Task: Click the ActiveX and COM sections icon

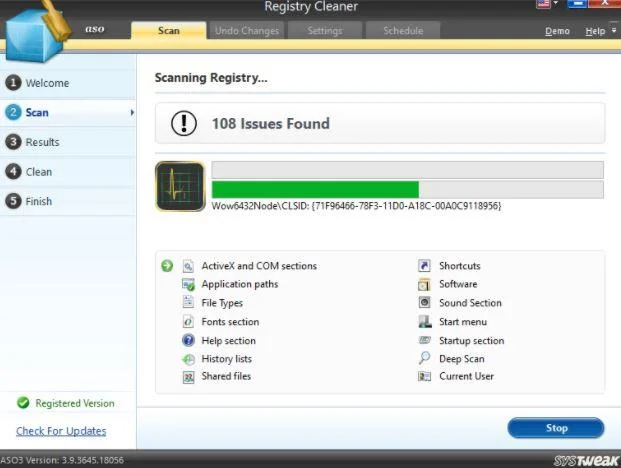Action: (188, 266)
